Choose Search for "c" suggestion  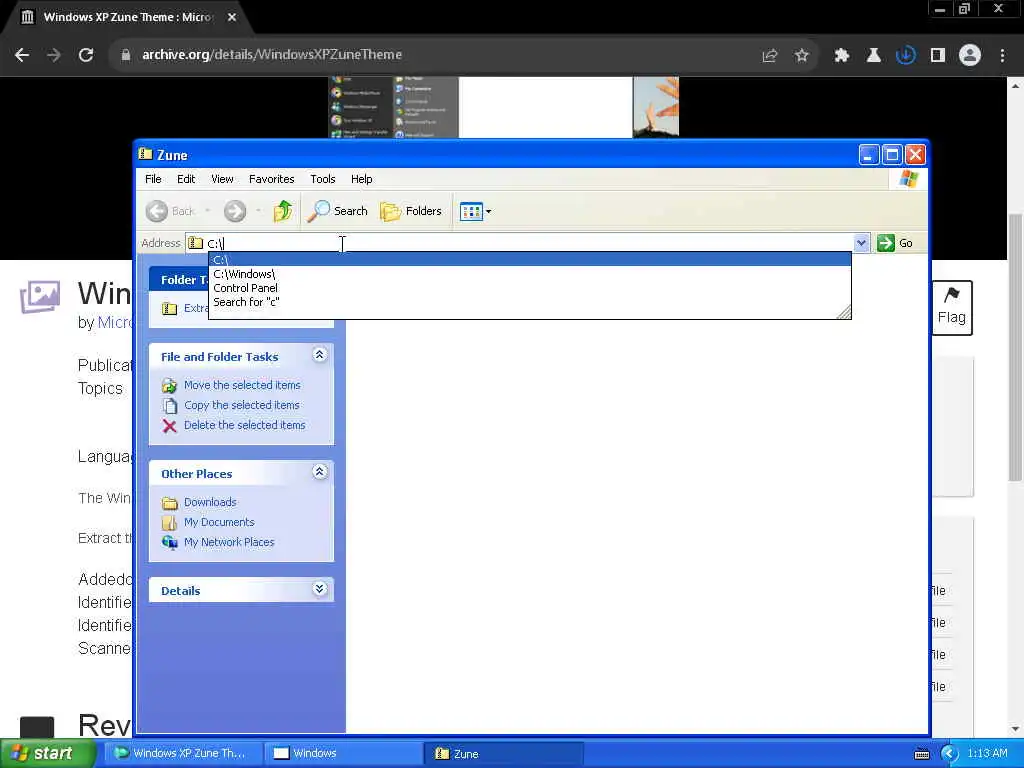(530, 302)
